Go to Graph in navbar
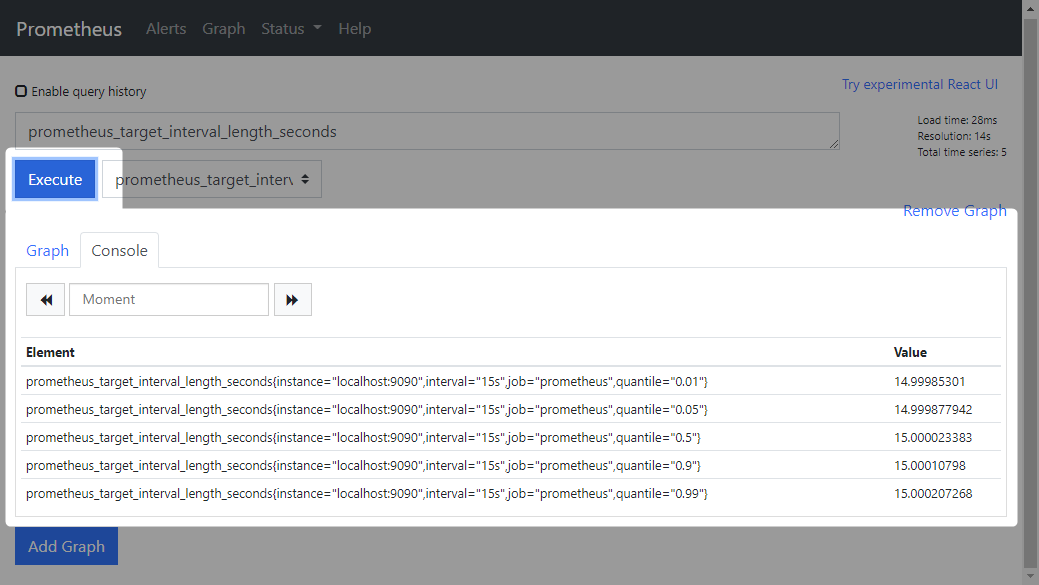Image resolution: width=1039 pixels, height=585 pixels. [x=223, y=28]
